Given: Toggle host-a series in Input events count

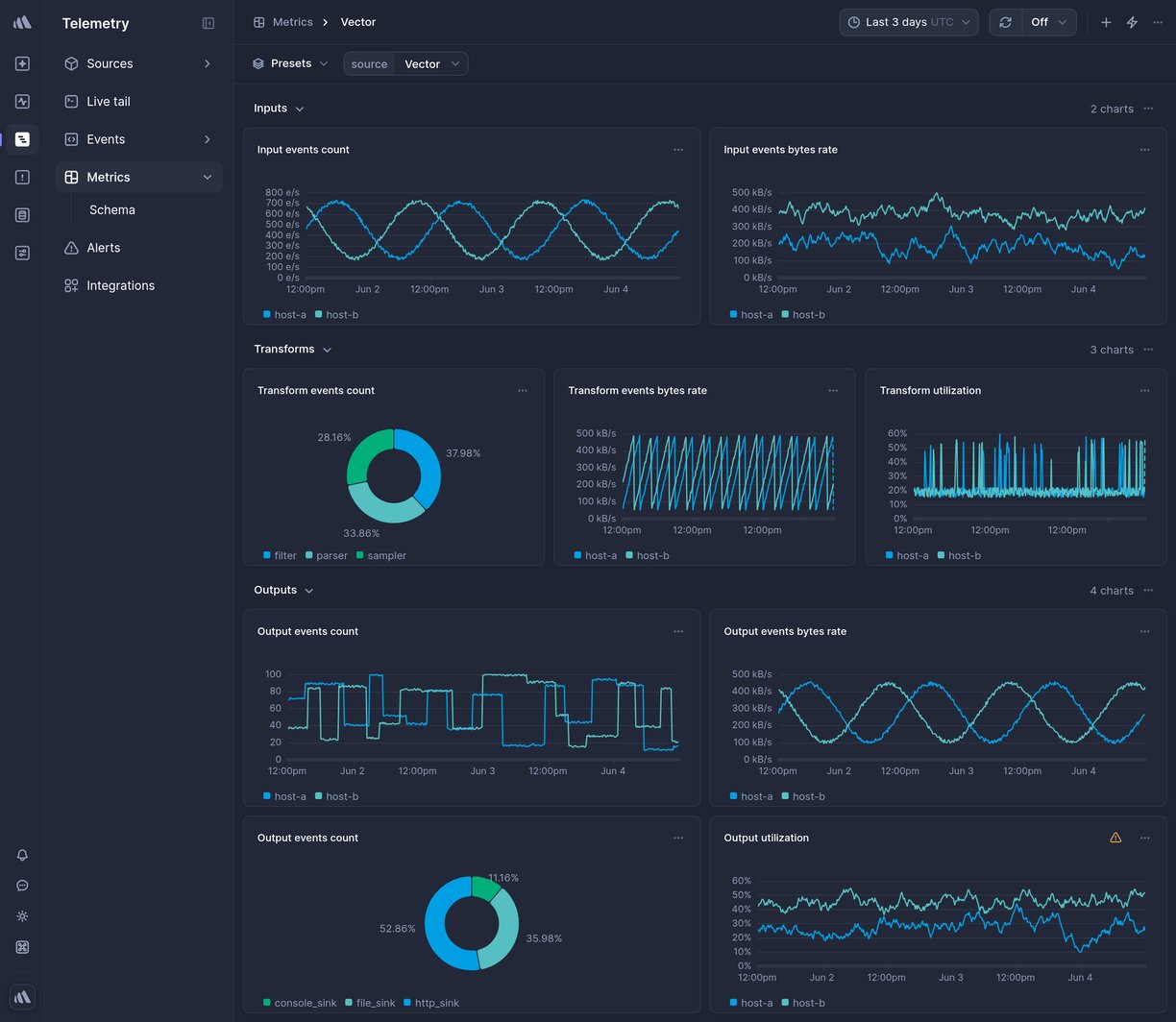Looking at the screenshot, I should point(284,314).
